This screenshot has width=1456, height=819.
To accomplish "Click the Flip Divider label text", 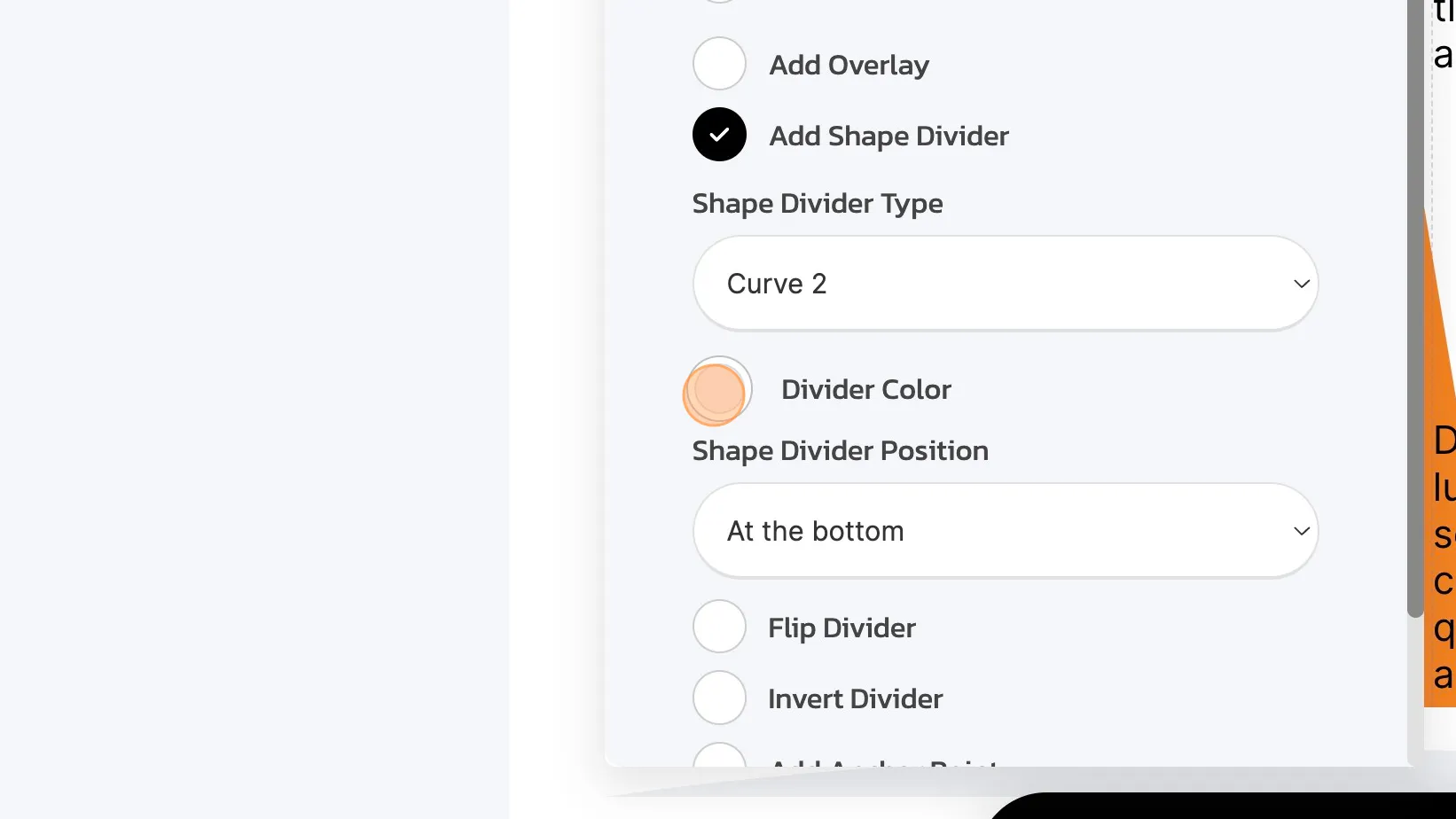I will (841, 627).
